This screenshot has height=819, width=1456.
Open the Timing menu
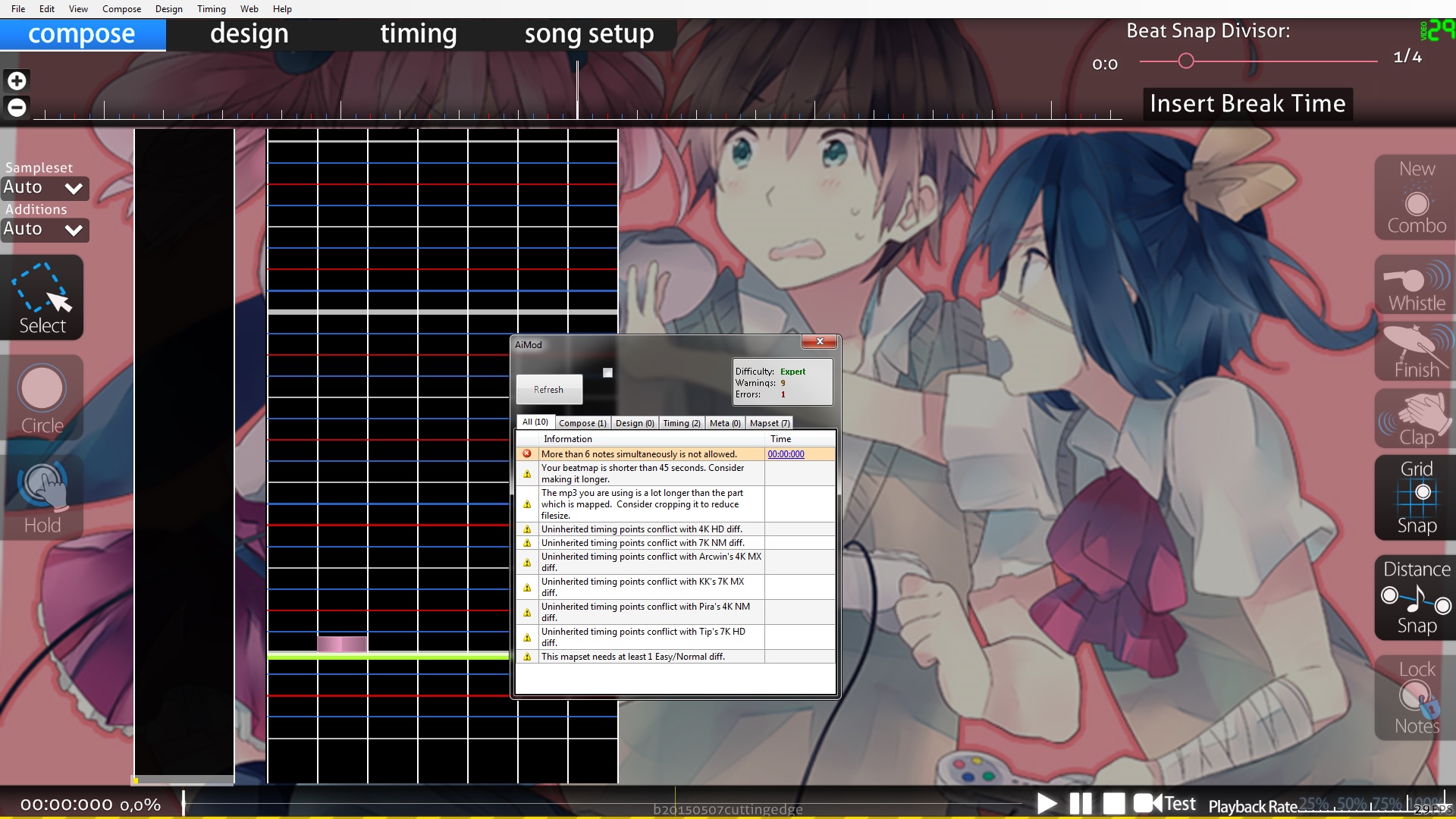[211, 9]
